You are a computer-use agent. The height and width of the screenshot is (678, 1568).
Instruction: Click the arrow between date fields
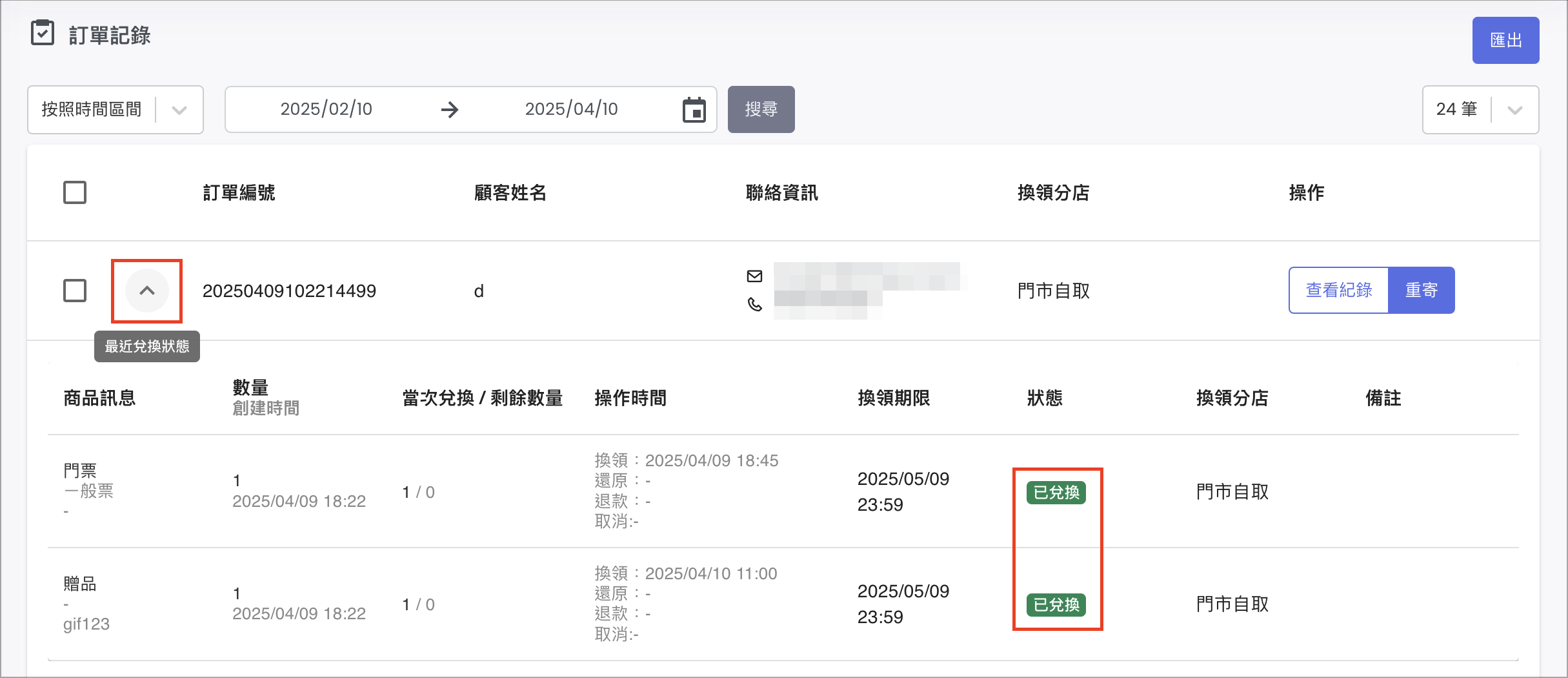click(x=450, y=110)
